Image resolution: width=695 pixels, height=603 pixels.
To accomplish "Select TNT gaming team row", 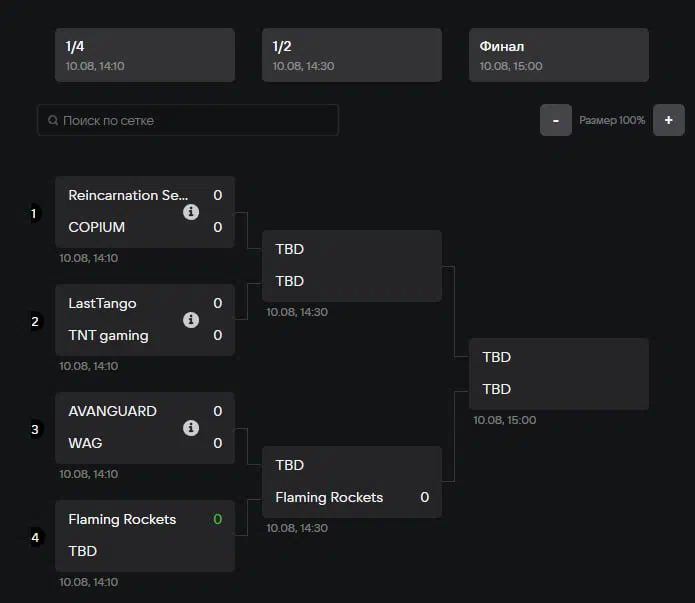I will point(108,335).
